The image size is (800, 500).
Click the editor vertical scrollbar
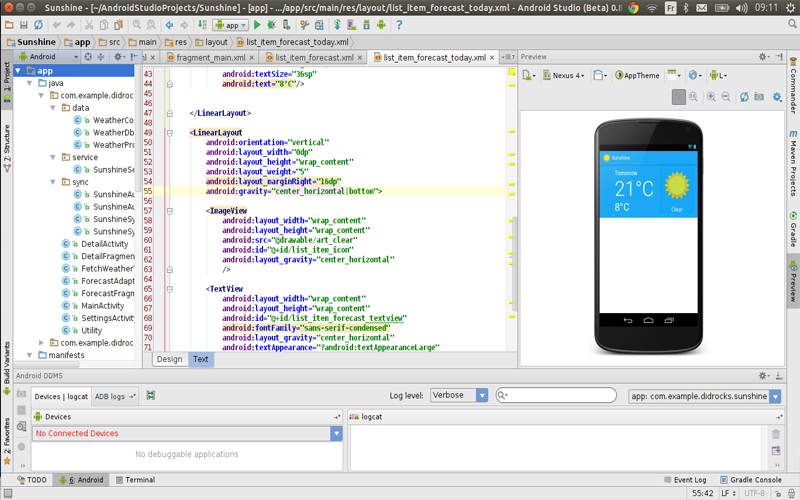click(513, 260)
